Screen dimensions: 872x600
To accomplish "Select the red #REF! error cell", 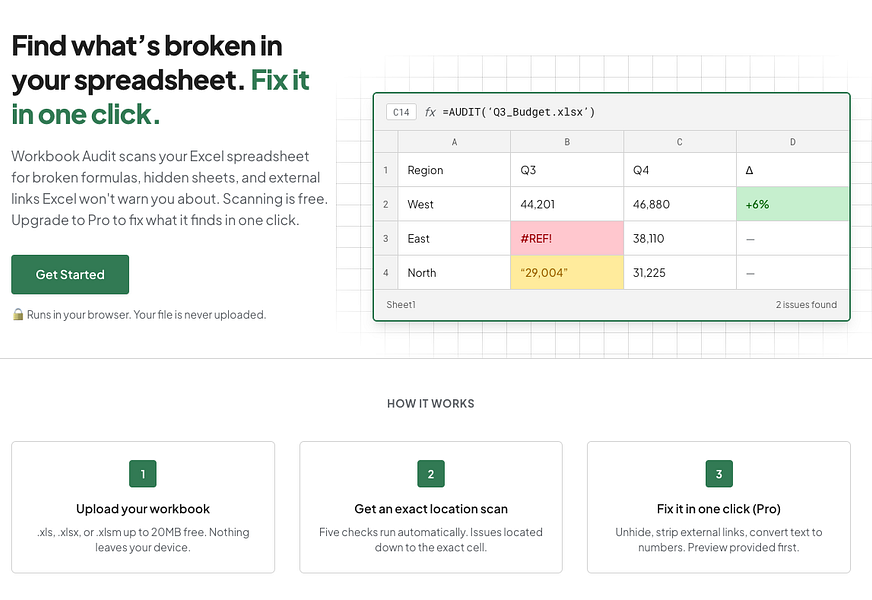I will [567, 239].
